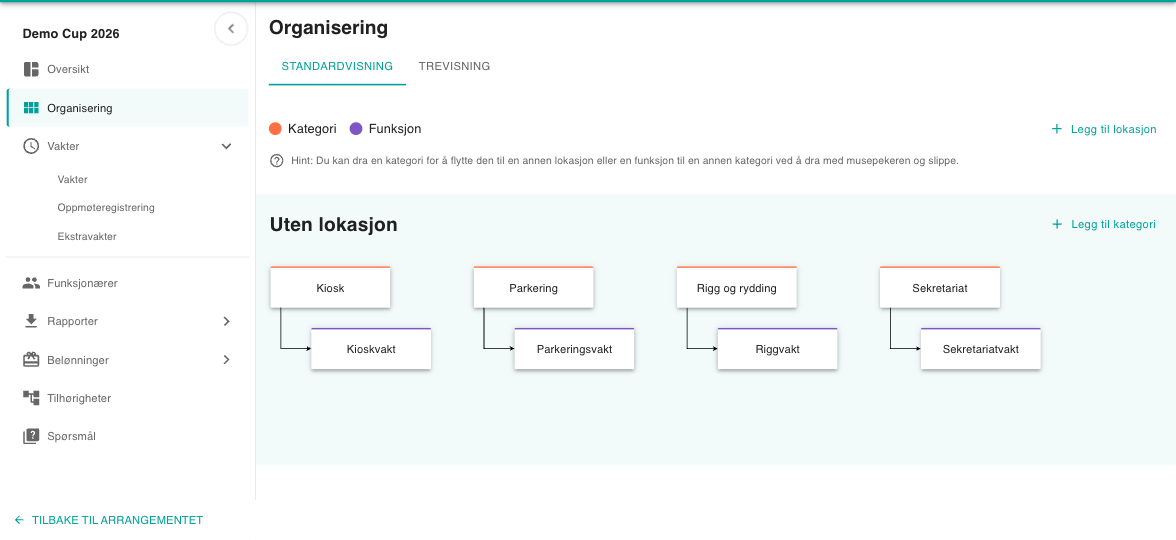Click the plus icon beside Legg til kategori
1176x540 pixels.
(x=1057, y=224)
